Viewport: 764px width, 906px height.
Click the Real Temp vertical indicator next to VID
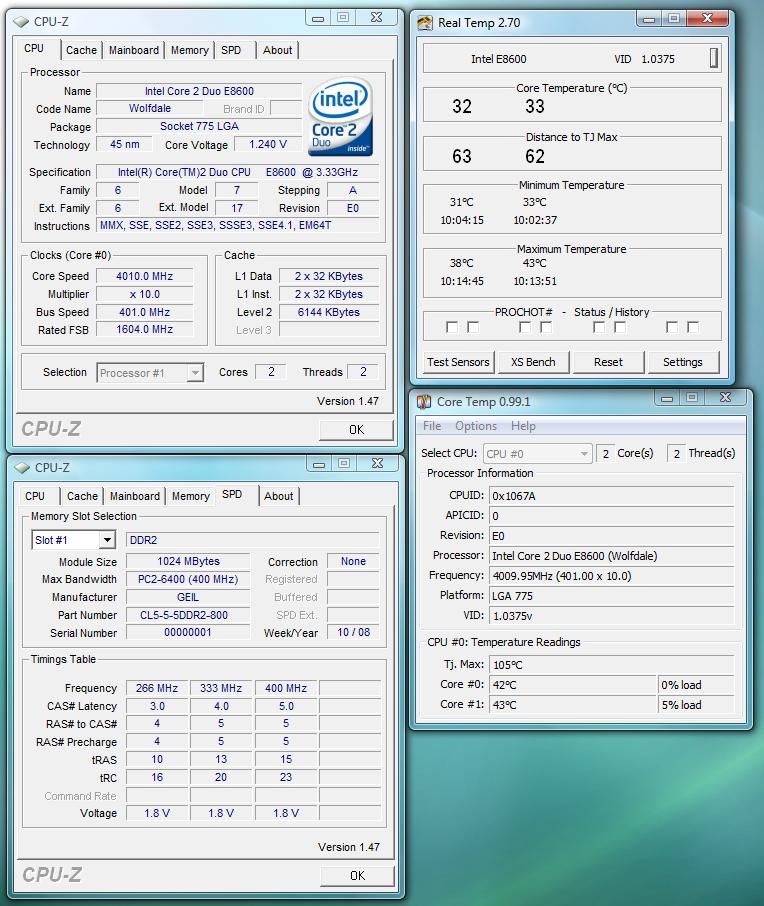tap(714, 58)
